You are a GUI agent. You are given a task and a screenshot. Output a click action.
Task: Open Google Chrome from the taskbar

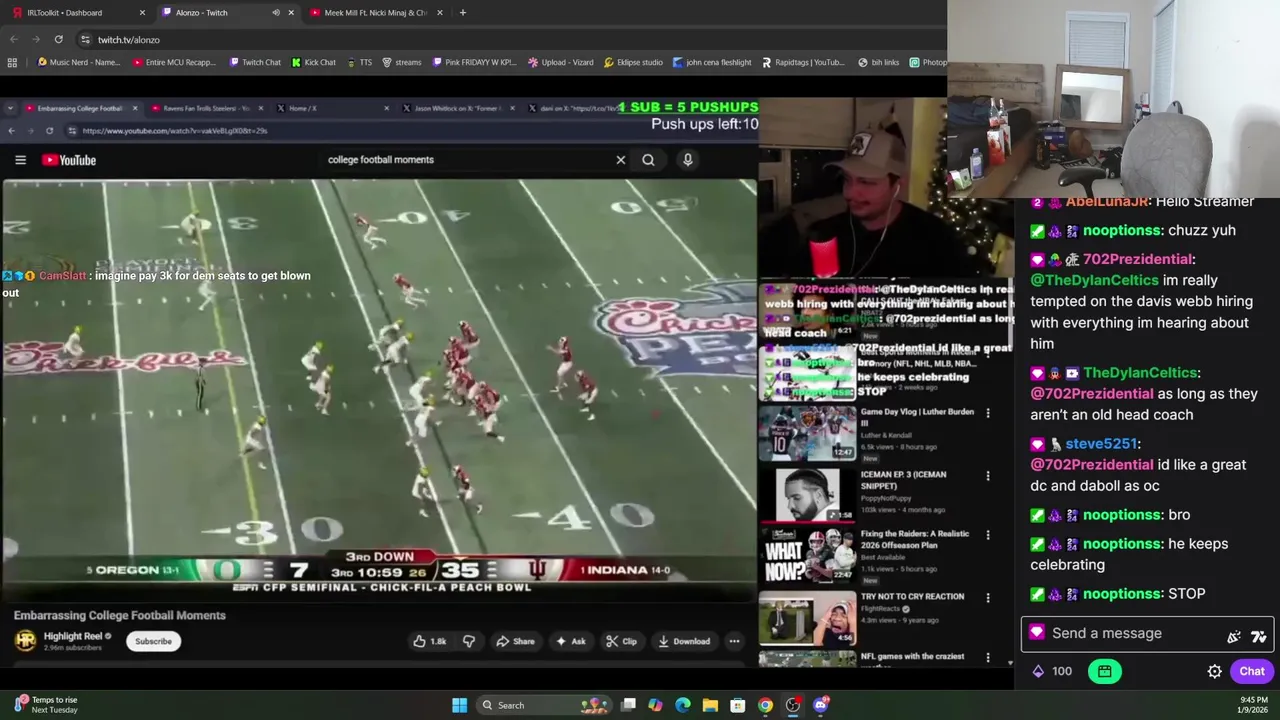765,705
